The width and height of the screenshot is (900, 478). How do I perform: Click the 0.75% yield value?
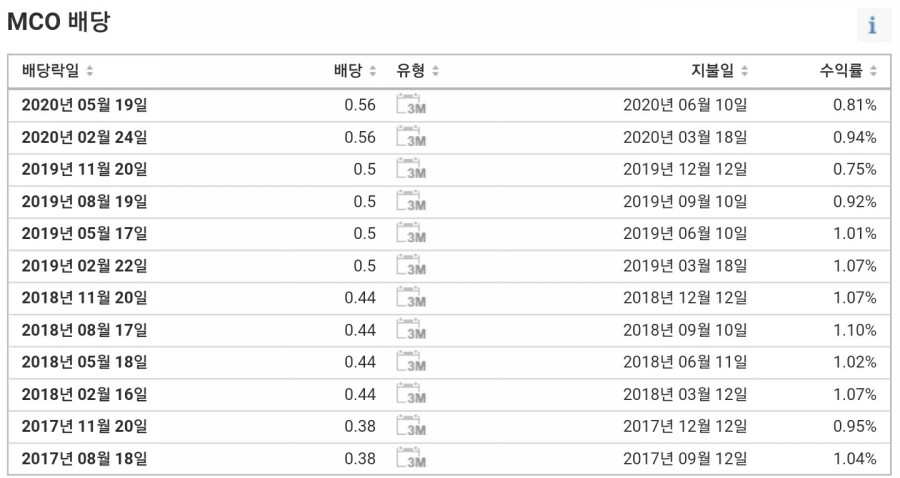[x=855, y=169]
